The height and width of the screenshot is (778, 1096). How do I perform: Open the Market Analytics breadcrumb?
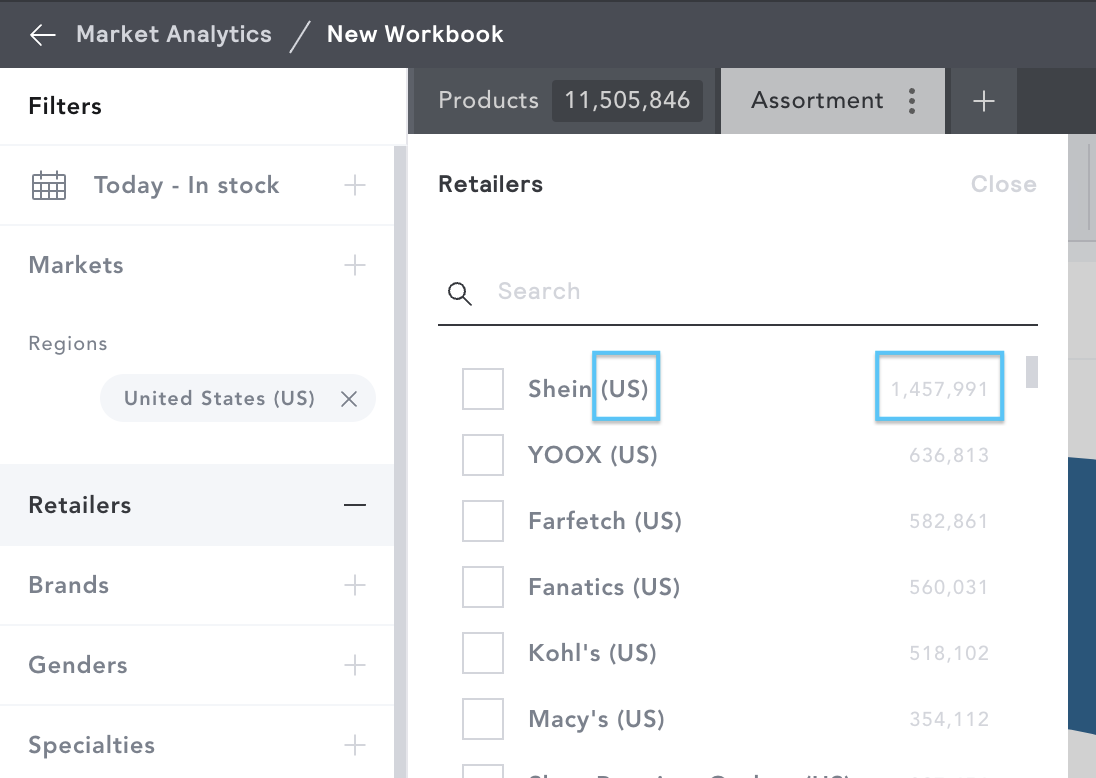173,34
